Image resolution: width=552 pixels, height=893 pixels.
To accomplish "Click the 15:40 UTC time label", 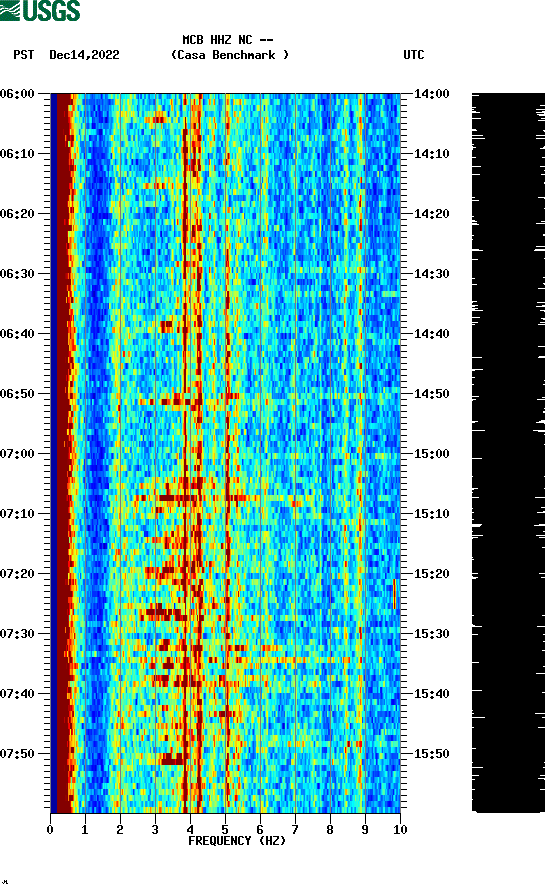I will (x=432, y=694).
